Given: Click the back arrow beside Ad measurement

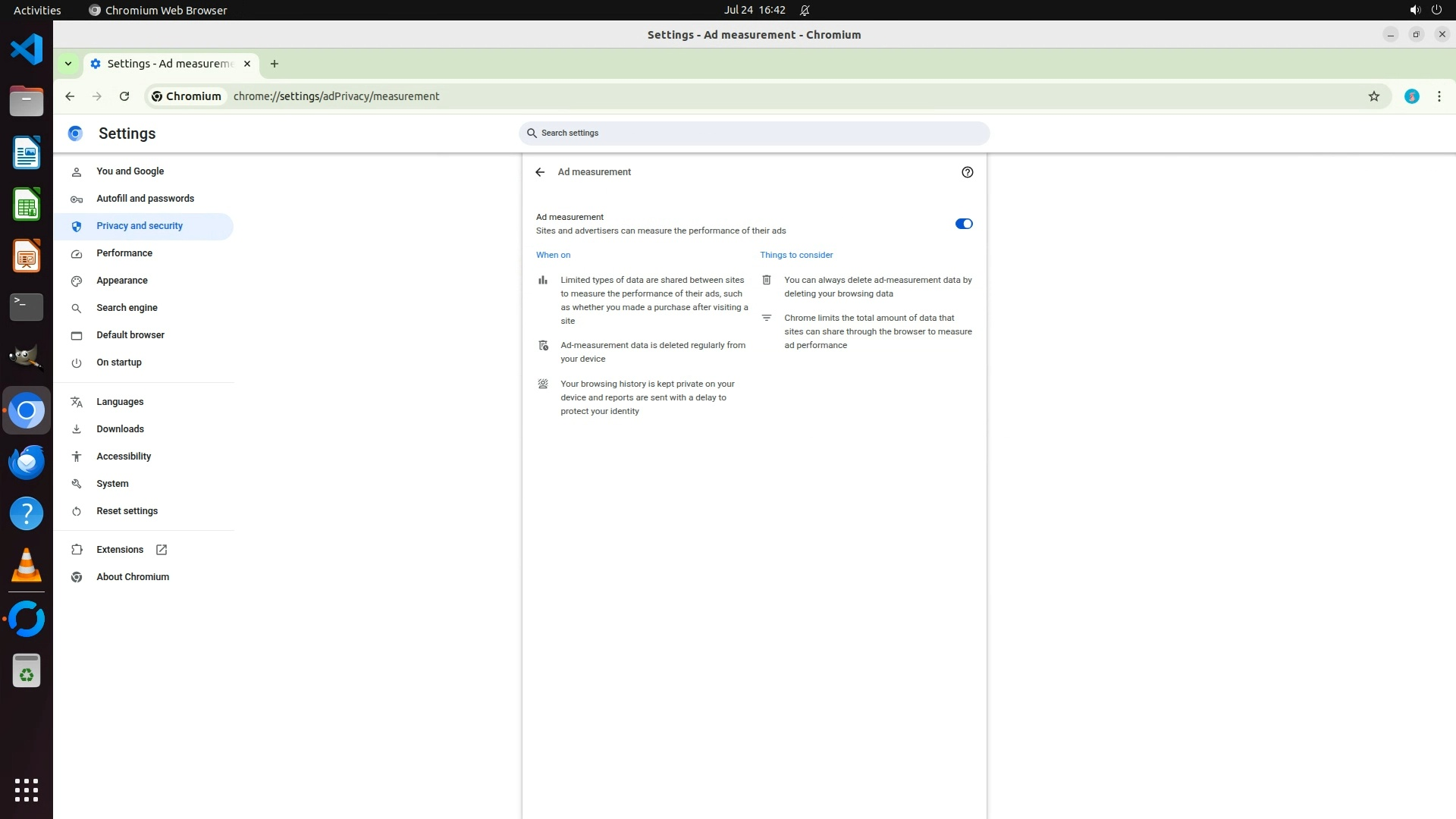Looking at the screenshot, I should coord(540,172).
